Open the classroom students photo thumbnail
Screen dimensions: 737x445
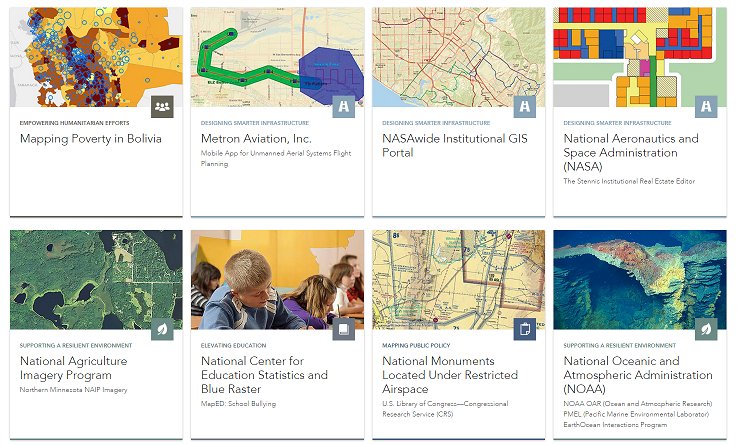pos(277,280)
